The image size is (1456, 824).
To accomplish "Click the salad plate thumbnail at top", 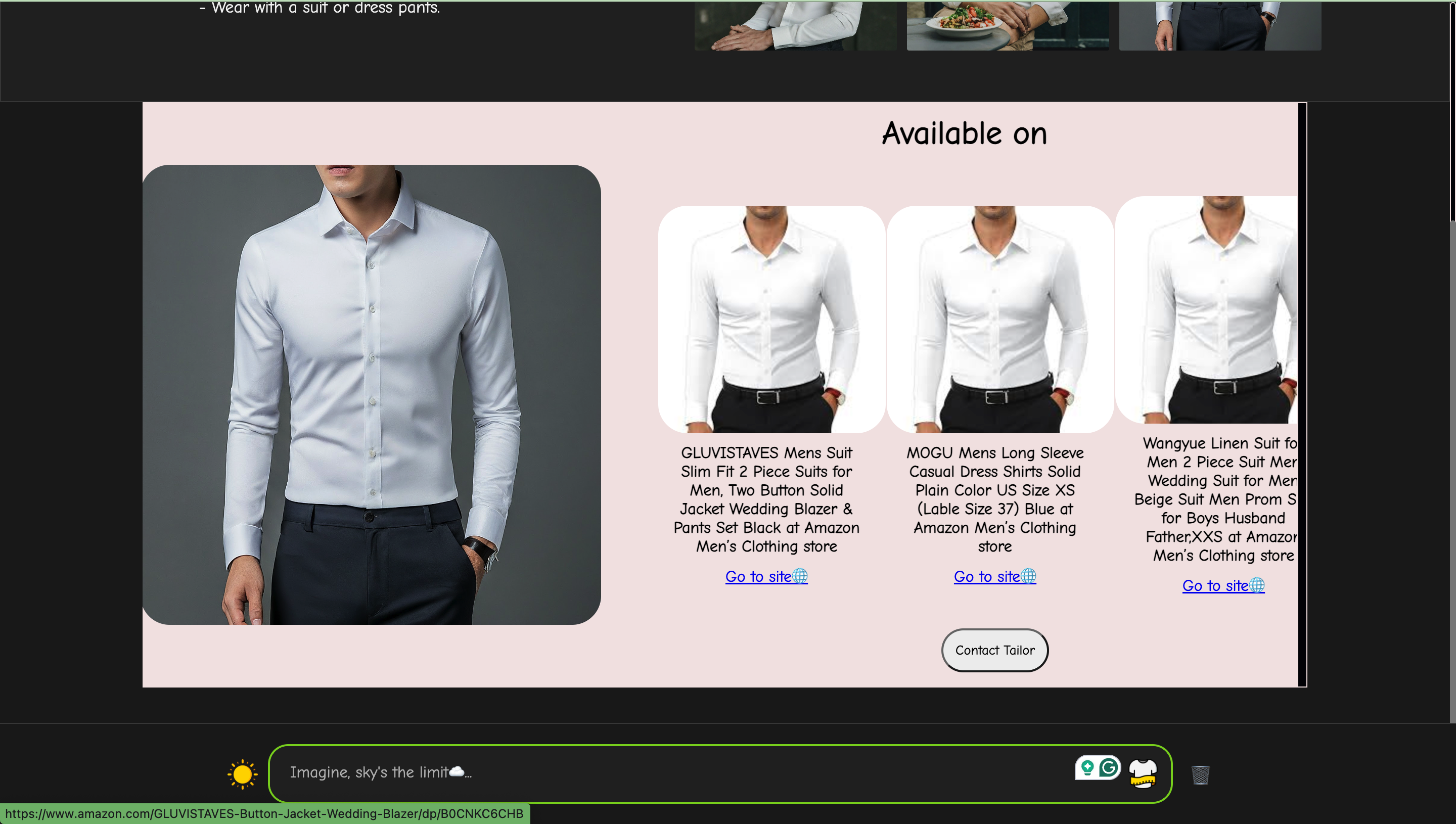I will coord(1007,25).
